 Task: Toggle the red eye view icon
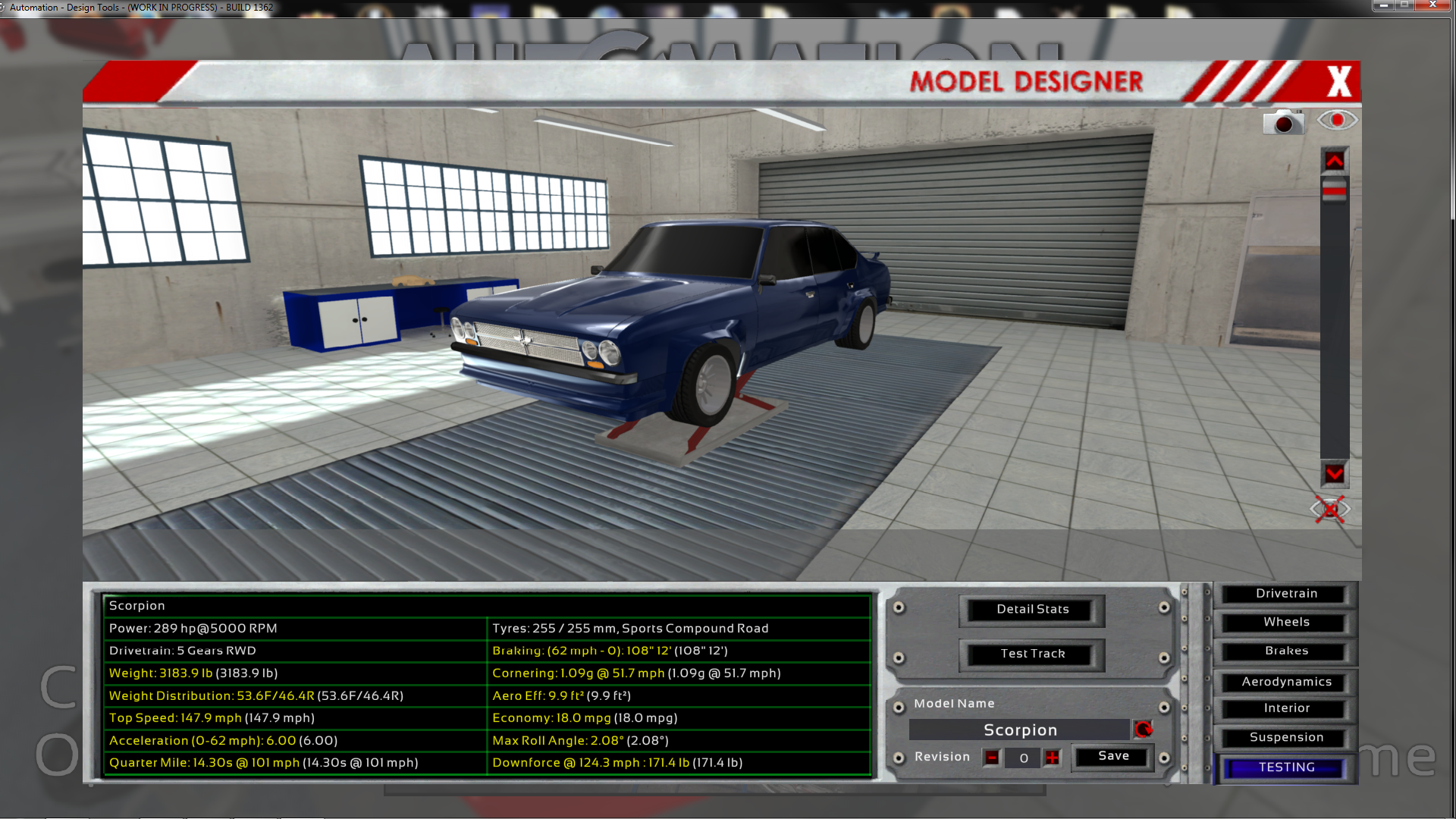1337,121
